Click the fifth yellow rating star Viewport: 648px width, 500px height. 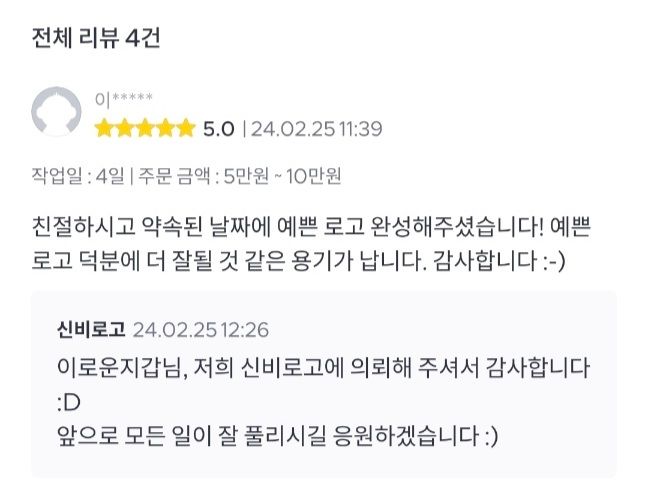[x=186, y=129]
